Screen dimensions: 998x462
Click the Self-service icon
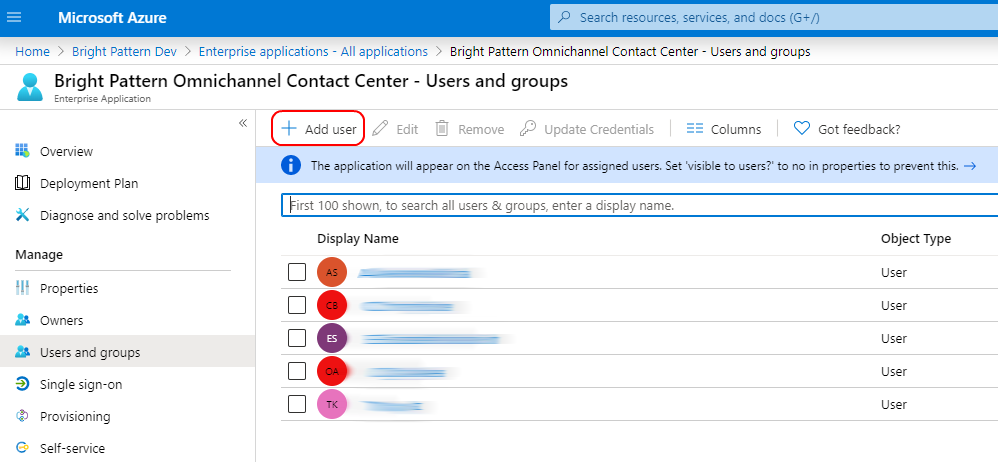click(22, 448)
